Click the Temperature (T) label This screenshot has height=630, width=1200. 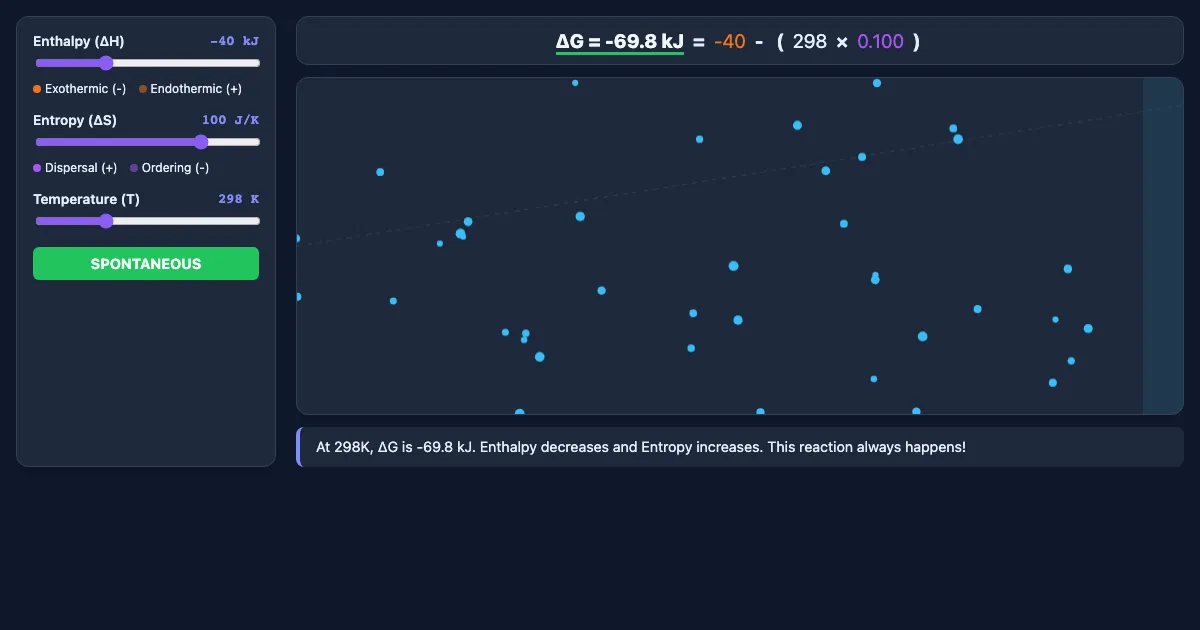click(86, 199)
